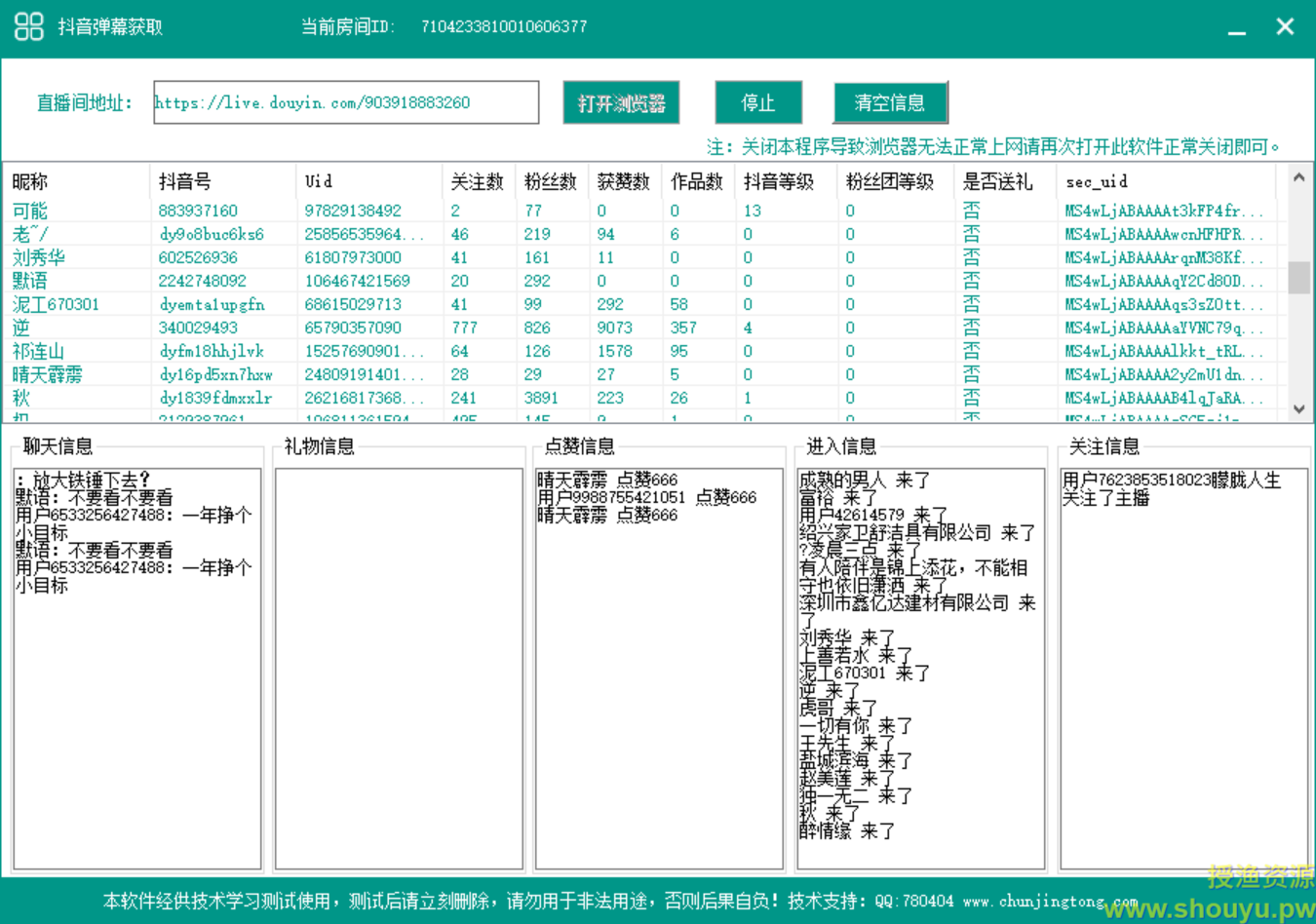Click the 获赞数 column header

click(625, 181)
